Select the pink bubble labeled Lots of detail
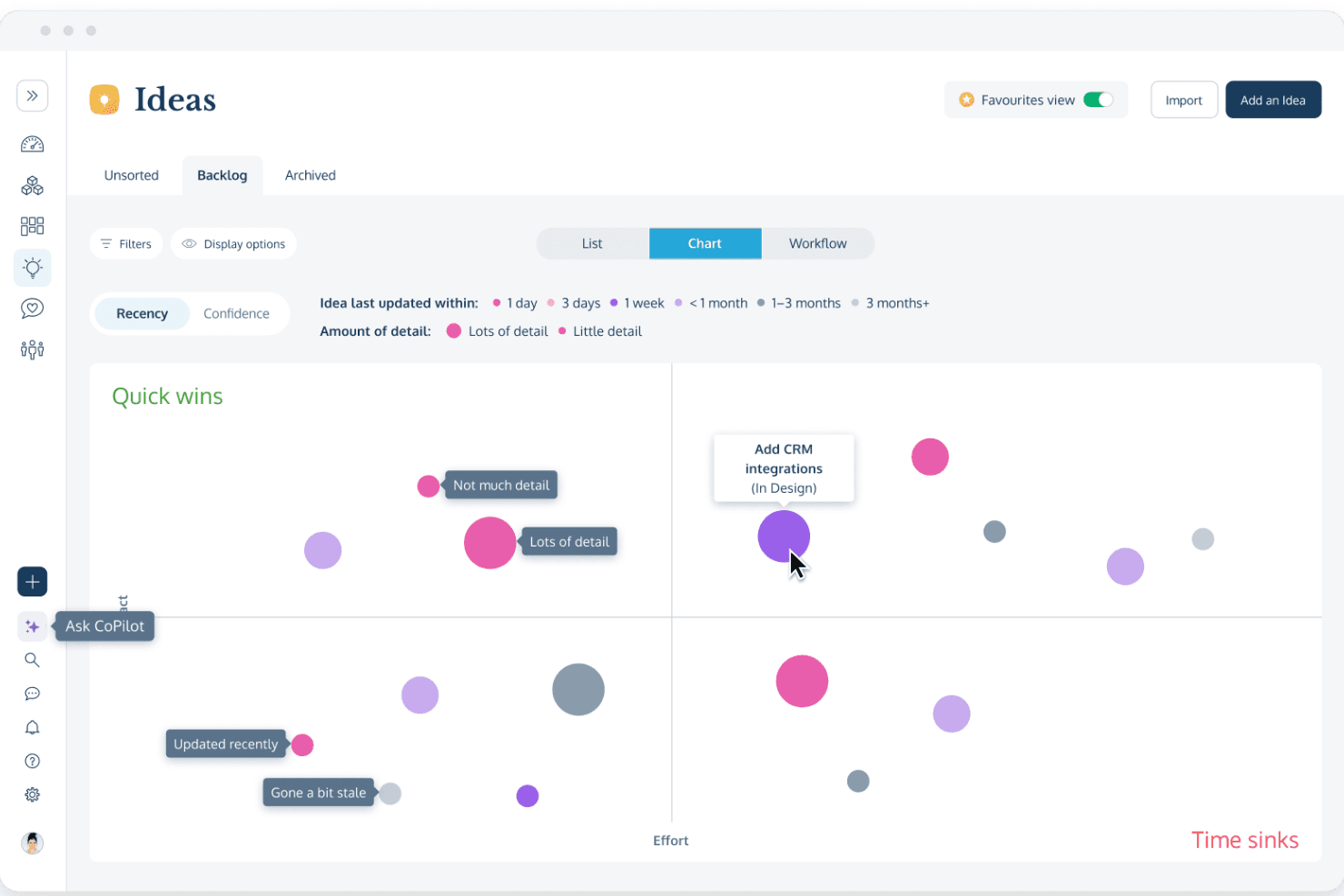Screen dimensions: 1344x896 490,543
